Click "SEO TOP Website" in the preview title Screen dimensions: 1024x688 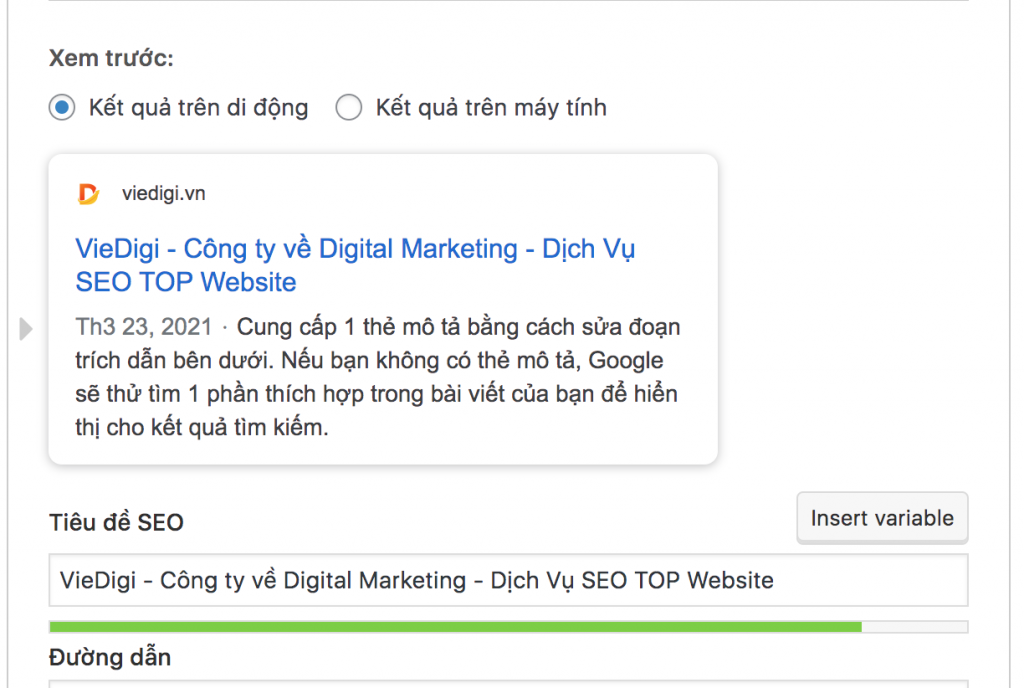(185, 283)
